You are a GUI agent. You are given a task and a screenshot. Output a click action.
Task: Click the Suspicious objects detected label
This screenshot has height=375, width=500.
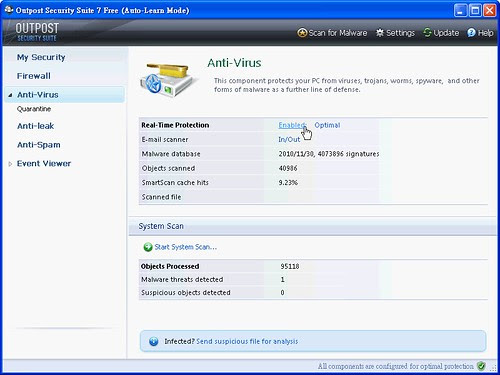click(x=186, y=292)
